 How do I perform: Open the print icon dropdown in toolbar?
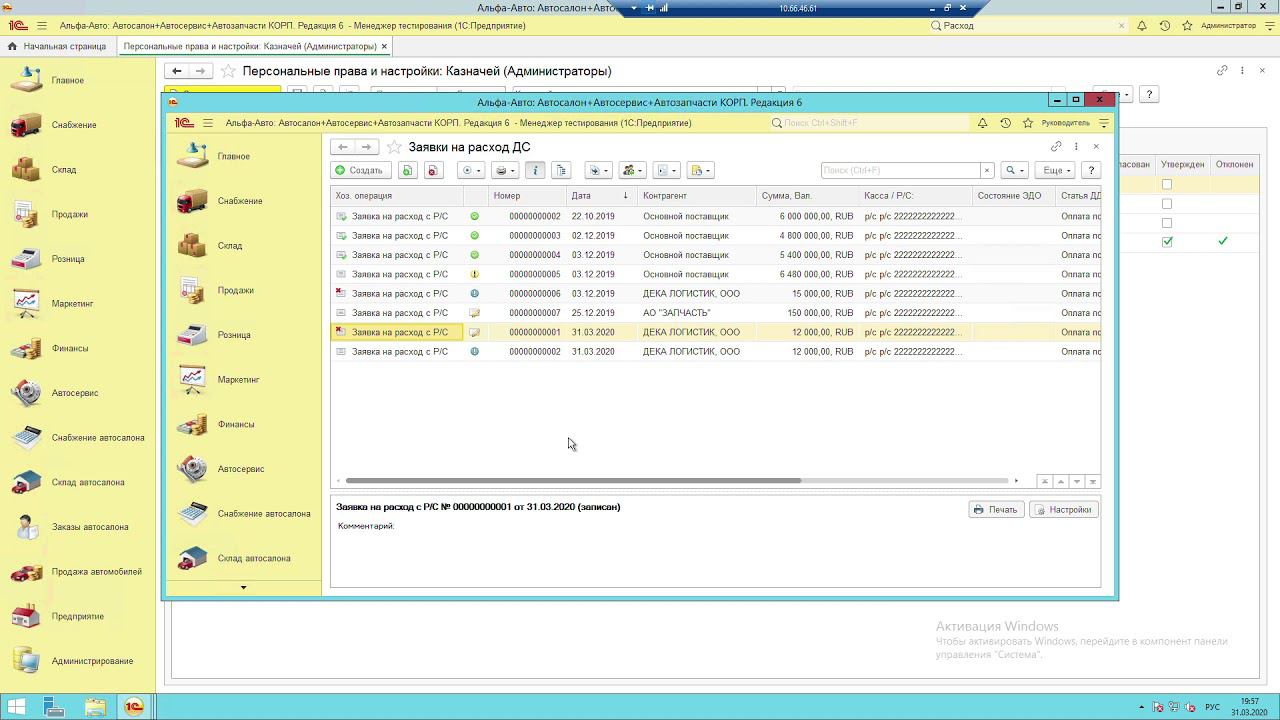click(506, 171)
